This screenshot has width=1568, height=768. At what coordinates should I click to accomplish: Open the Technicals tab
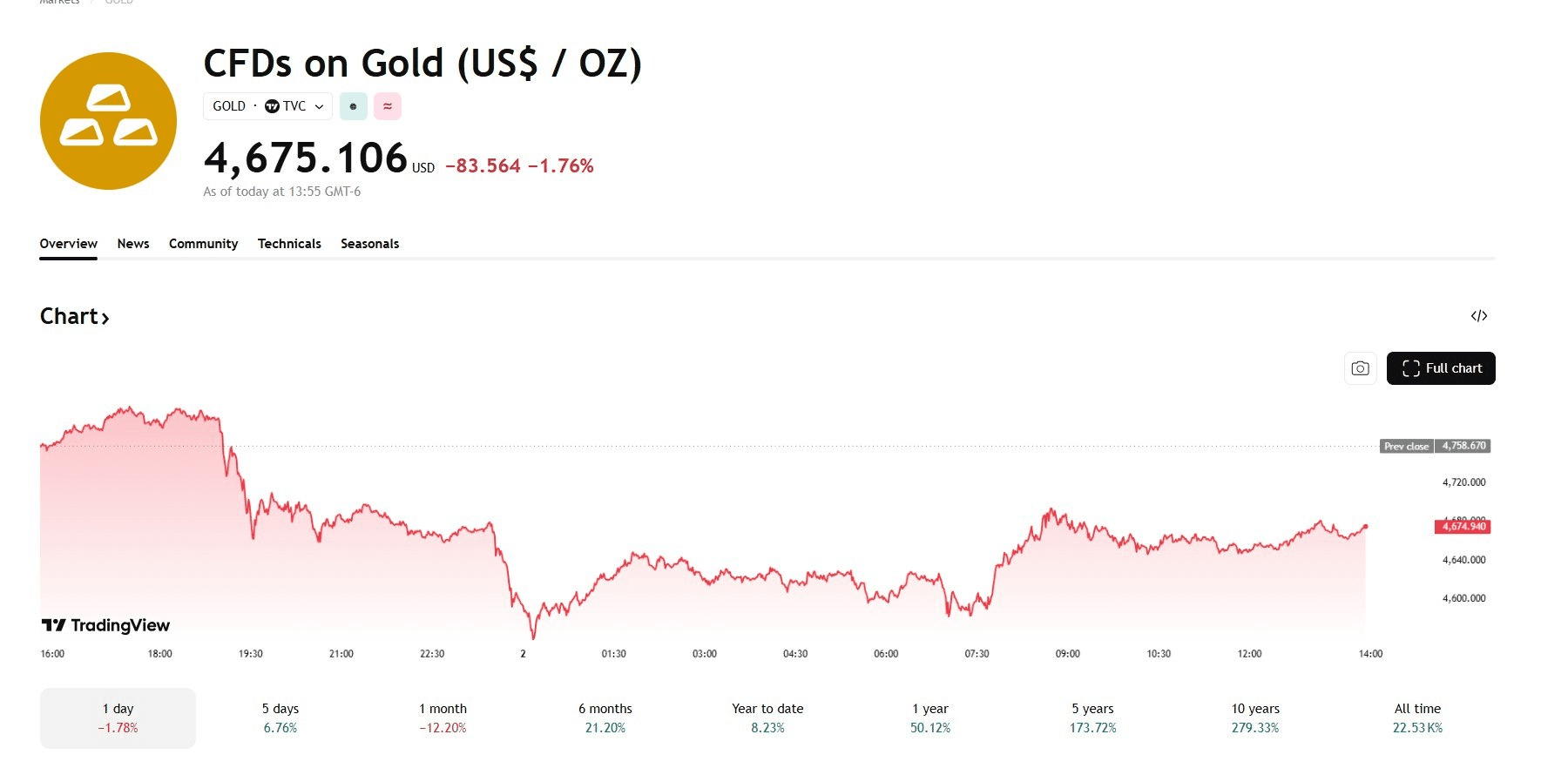point(289,244)
